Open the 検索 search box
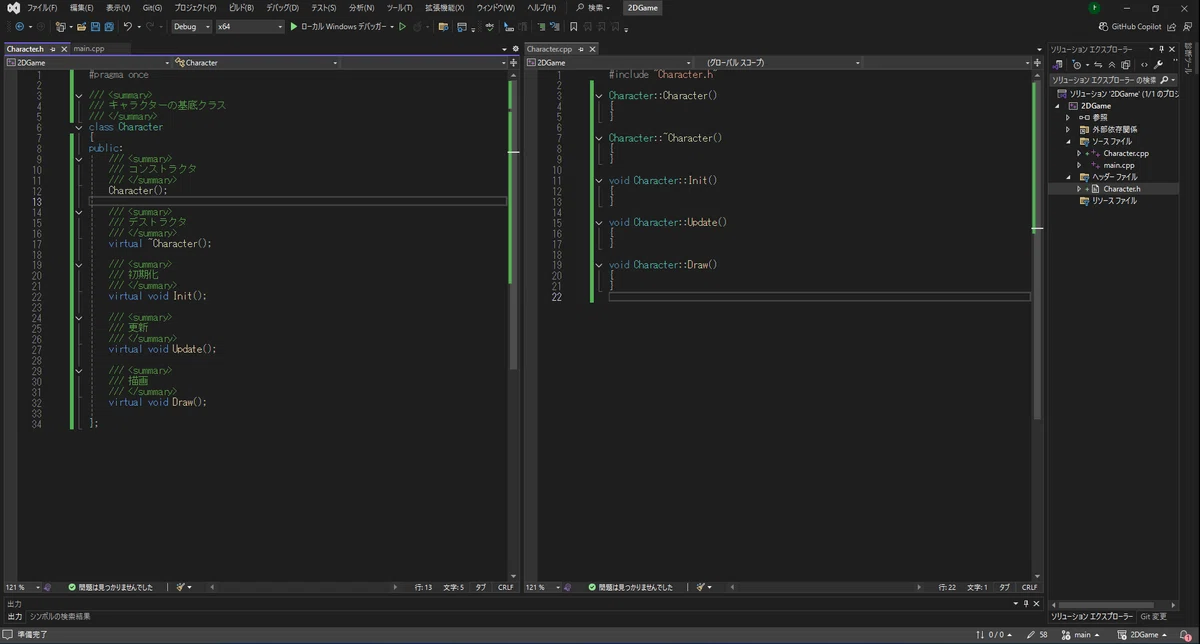The height and width of the screenshot is (644, 1200). pyautogui.click(x=594, y=8)
